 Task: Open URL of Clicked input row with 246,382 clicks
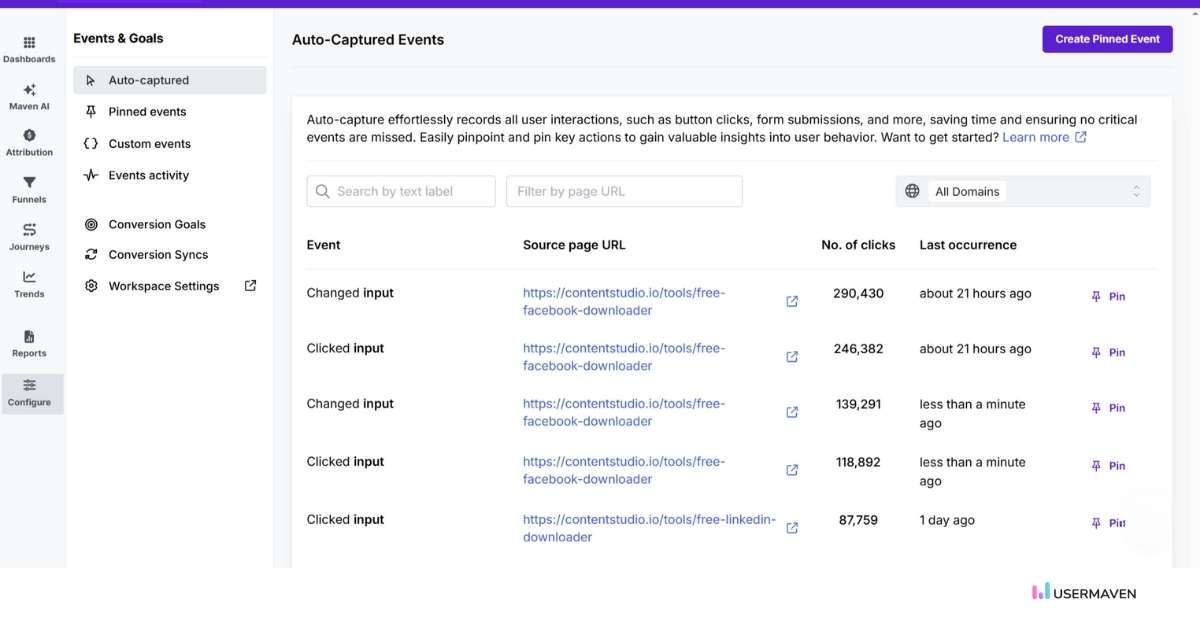pyautogui.click(x=624, y=357)
